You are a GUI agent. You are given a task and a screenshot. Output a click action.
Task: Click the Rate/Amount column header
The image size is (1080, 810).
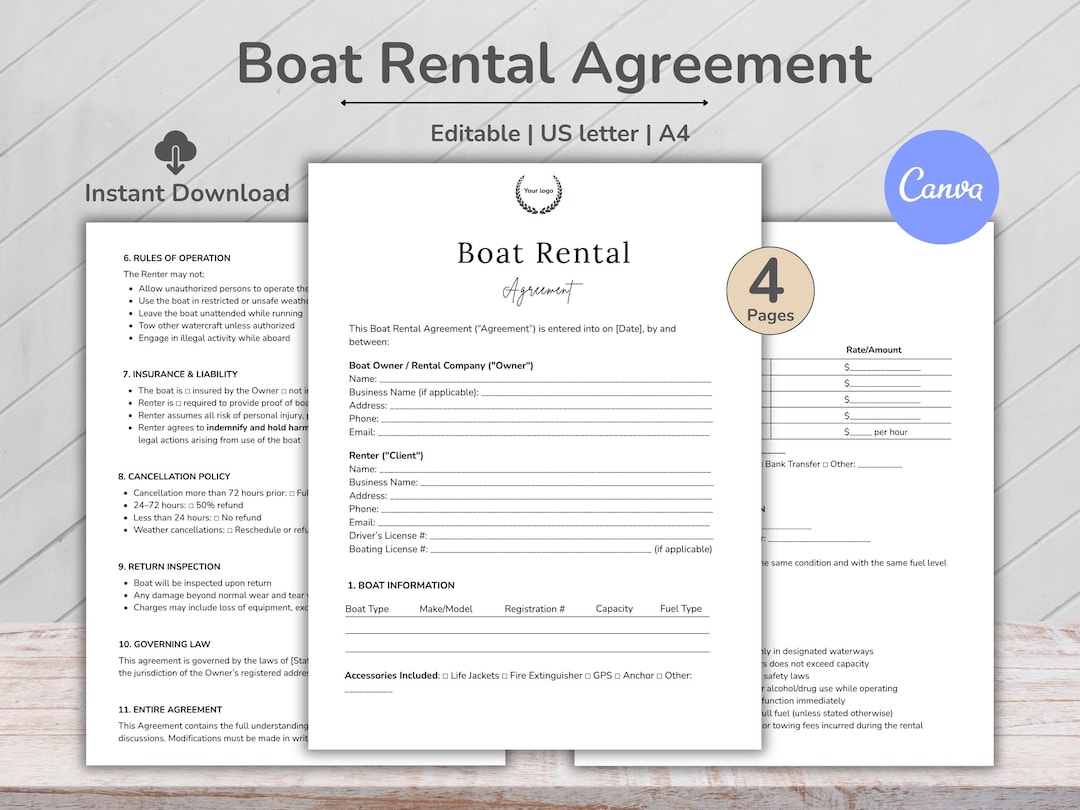coord(873,350)
